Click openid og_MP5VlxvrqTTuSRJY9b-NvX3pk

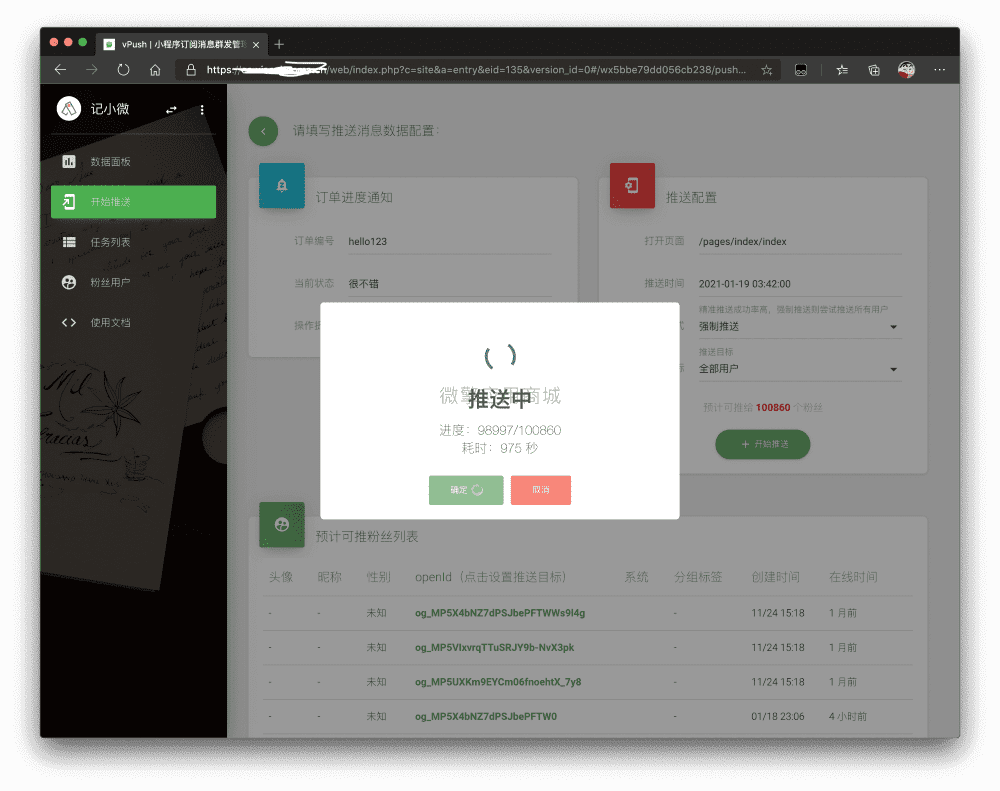coord(494,647)
